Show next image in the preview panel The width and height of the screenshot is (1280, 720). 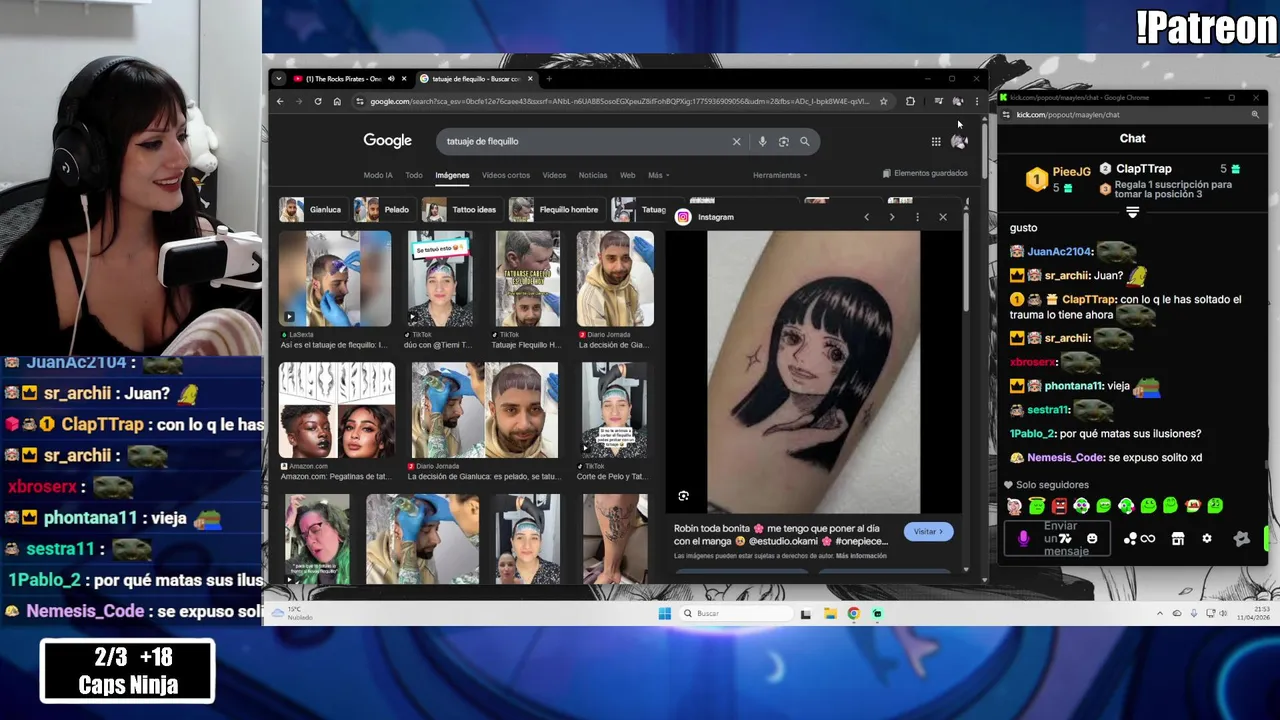(x=892, y=217)
